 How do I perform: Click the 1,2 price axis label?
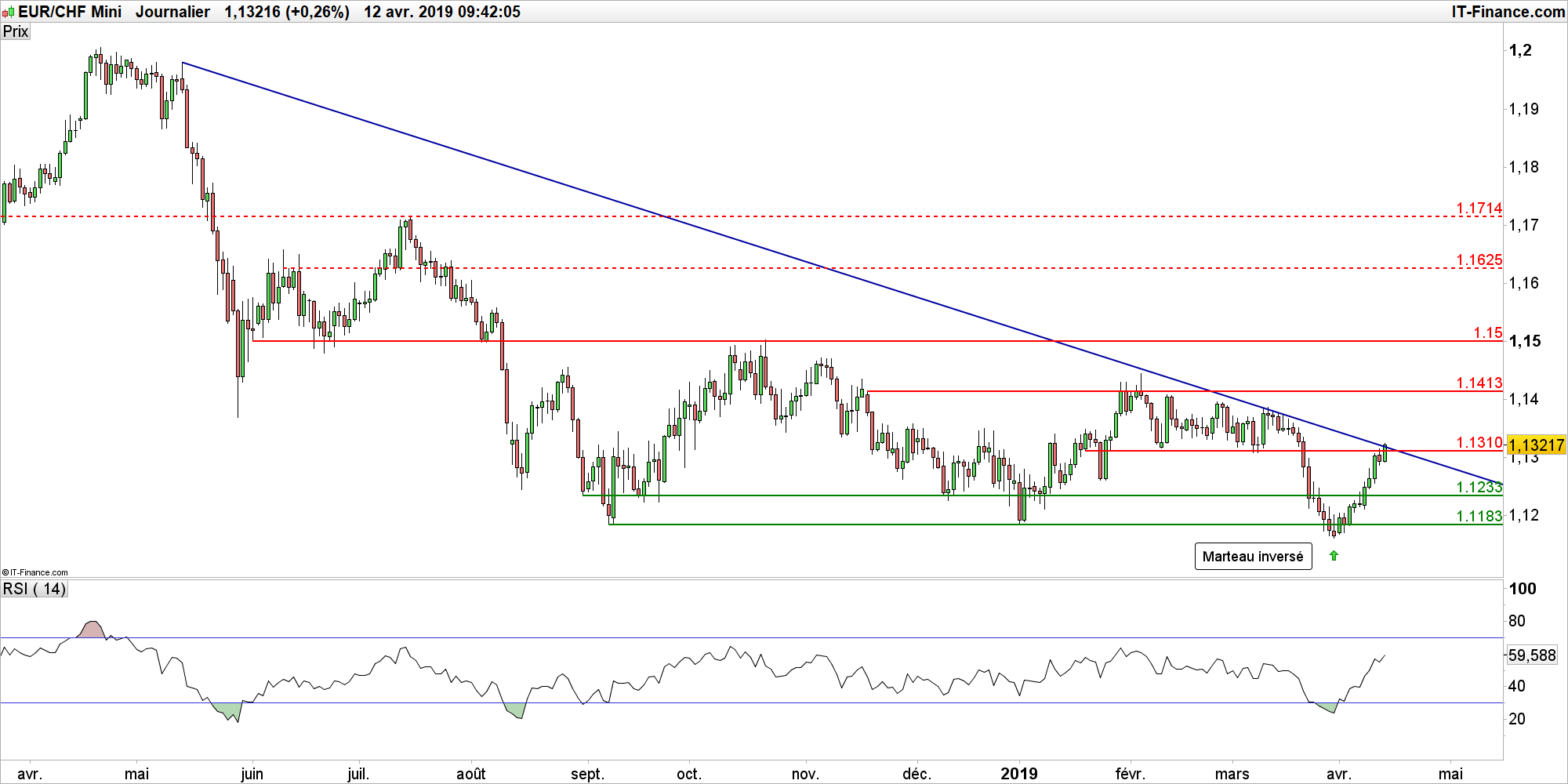pos(1520,50)
